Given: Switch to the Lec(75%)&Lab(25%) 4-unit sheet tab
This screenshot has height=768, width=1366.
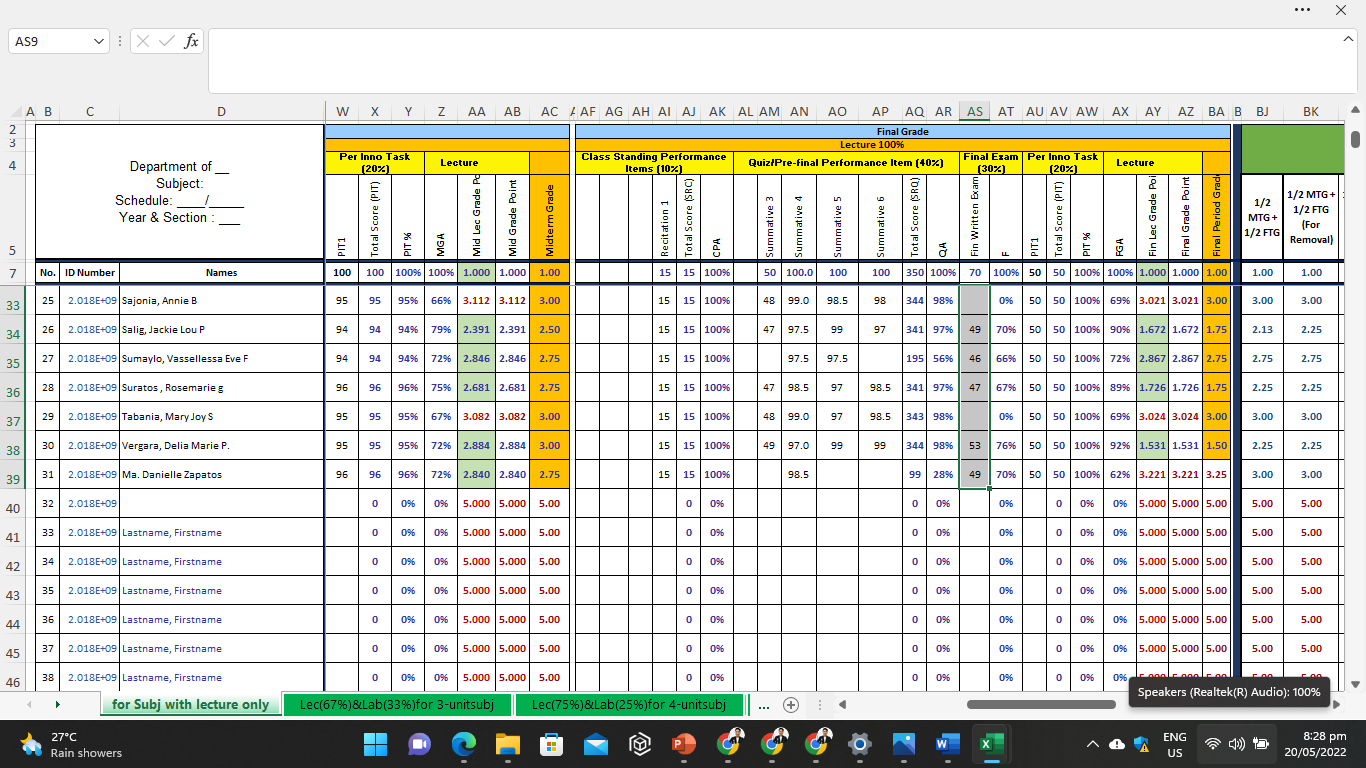Looking at the screenshot, I should click(629, 705).
